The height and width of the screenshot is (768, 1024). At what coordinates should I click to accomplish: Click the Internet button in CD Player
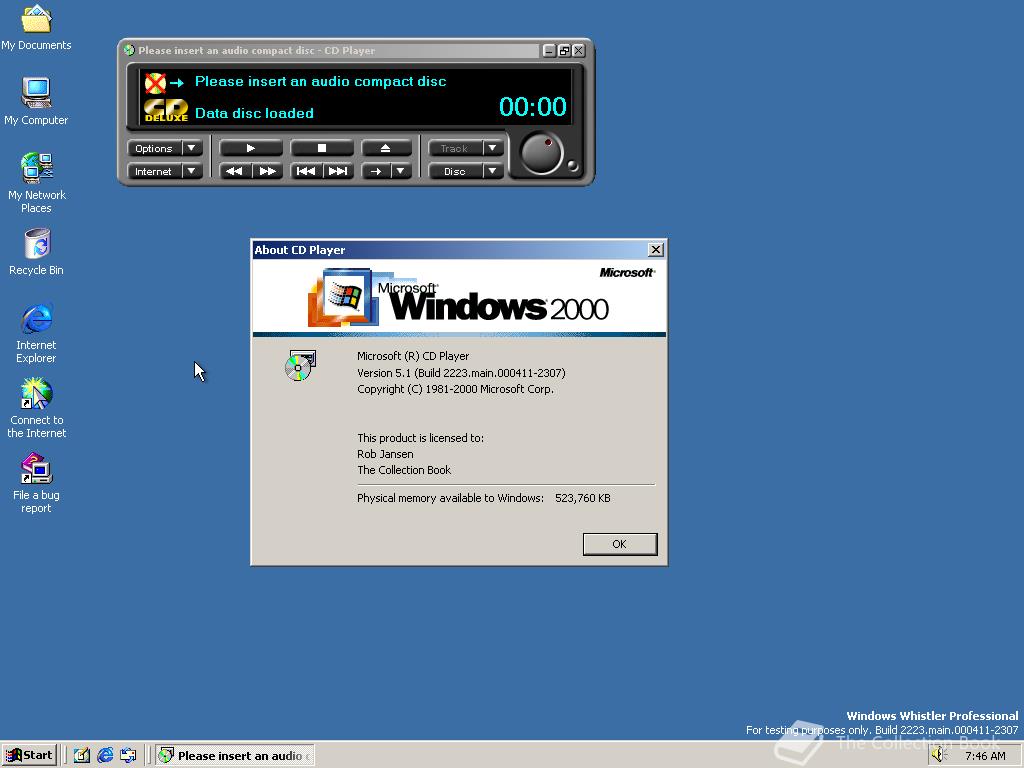click(154, 171)
